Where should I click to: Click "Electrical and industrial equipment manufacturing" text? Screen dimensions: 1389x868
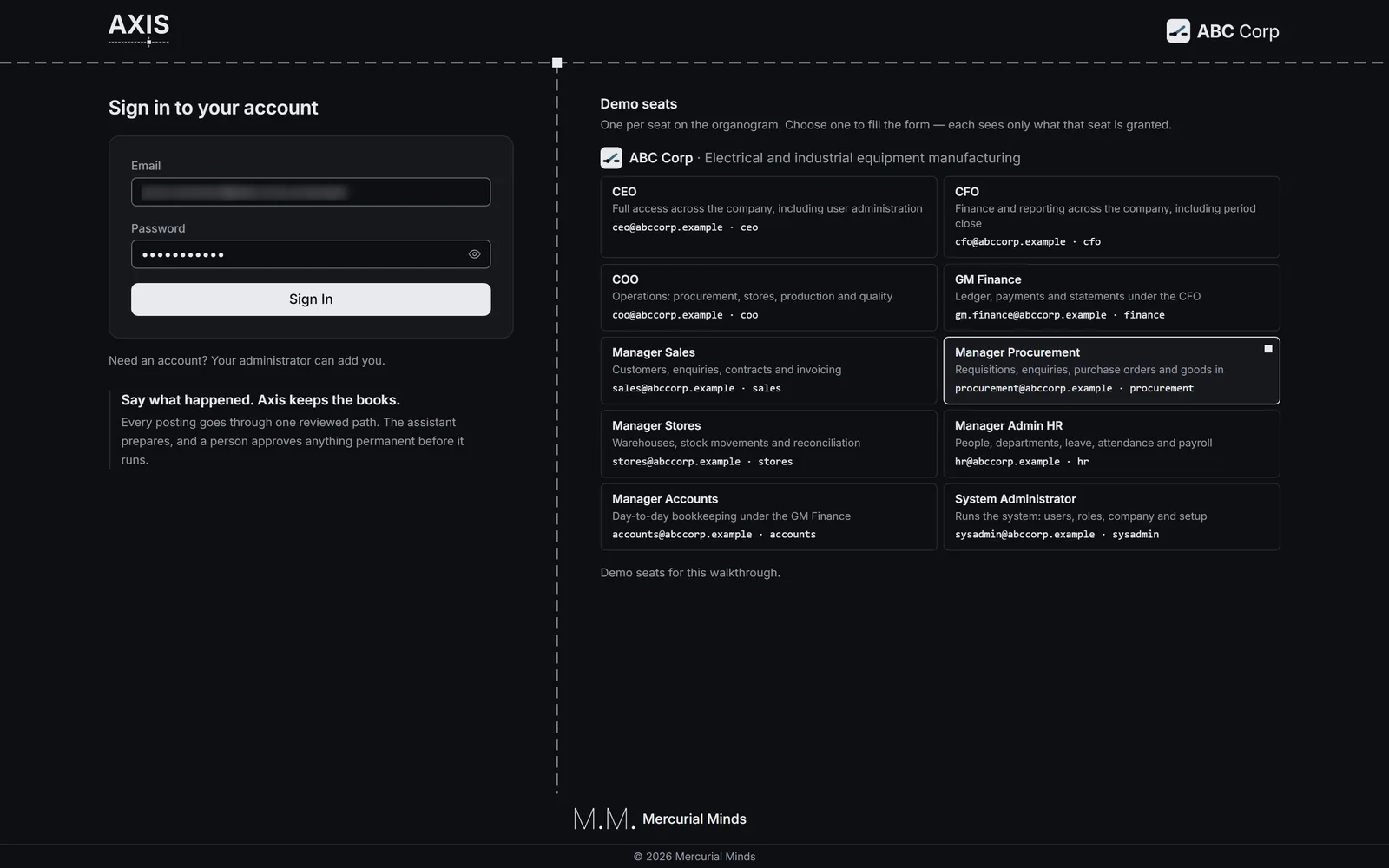862,158
